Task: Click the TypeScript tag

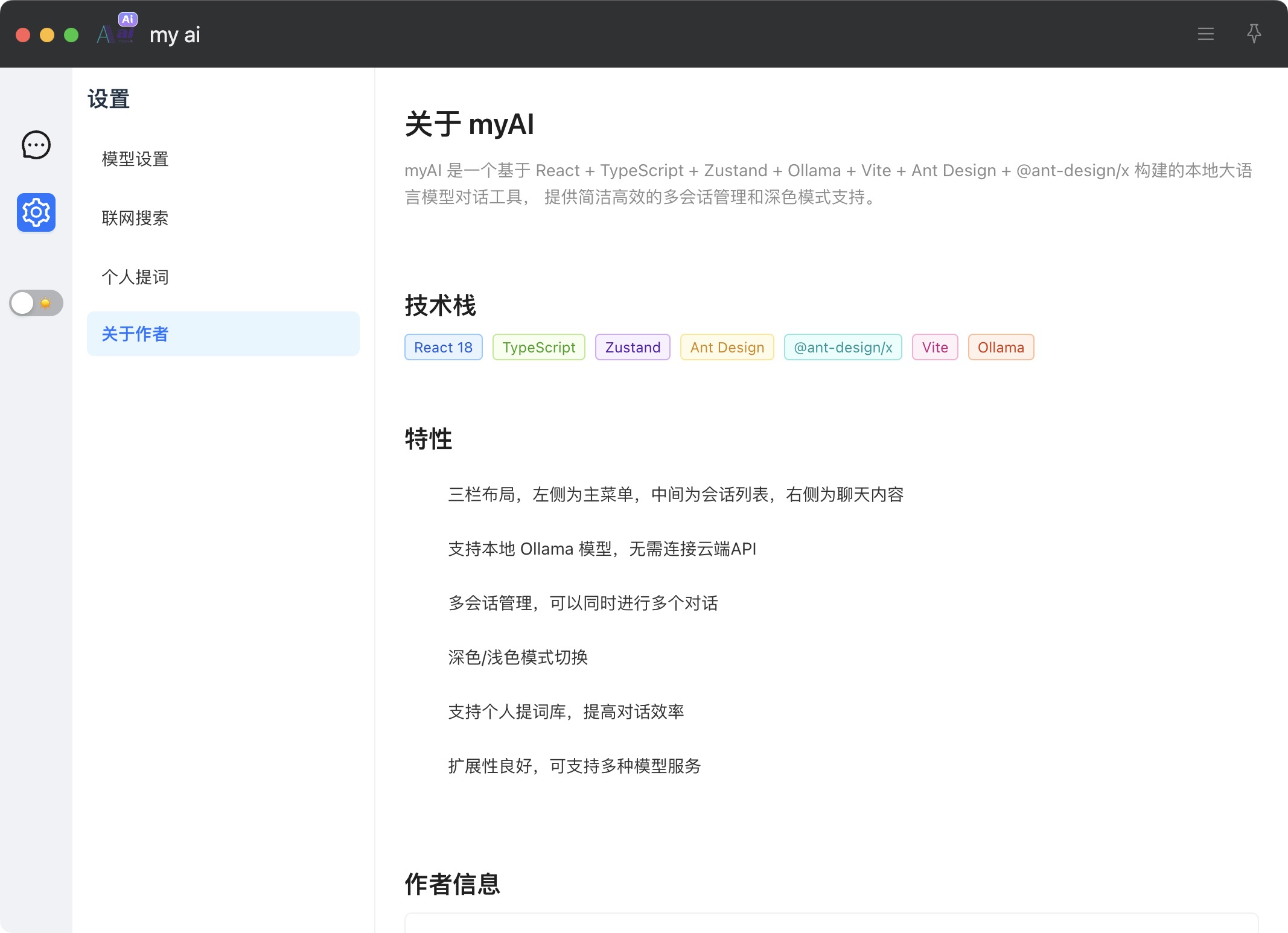Action: (538, 348)
